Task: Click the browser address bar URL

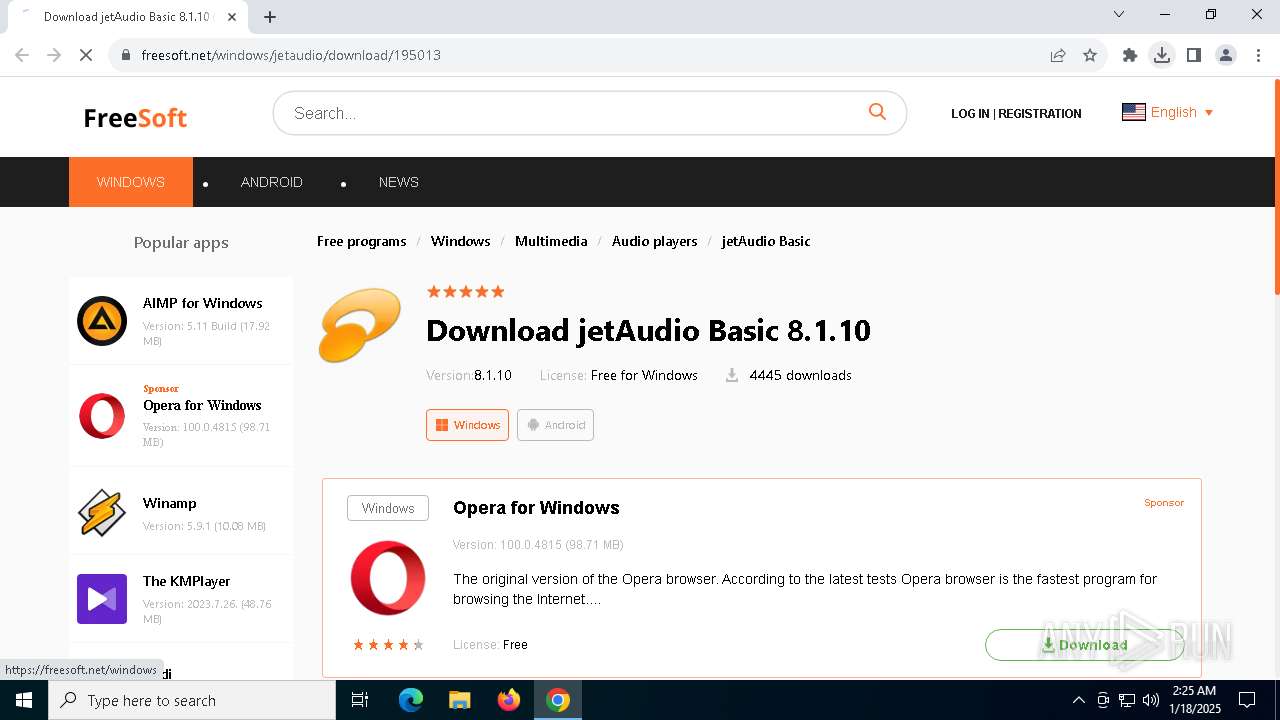Action: (x=291, y=55)
